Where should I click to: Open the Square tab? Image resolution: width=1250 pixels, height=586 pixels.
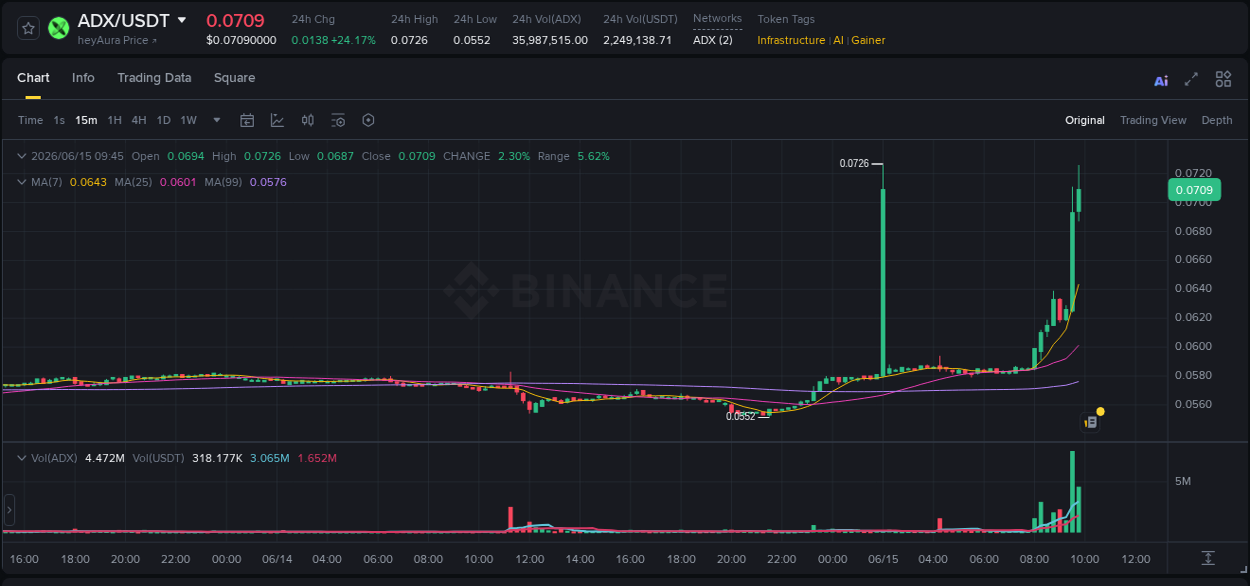[234, 78]
